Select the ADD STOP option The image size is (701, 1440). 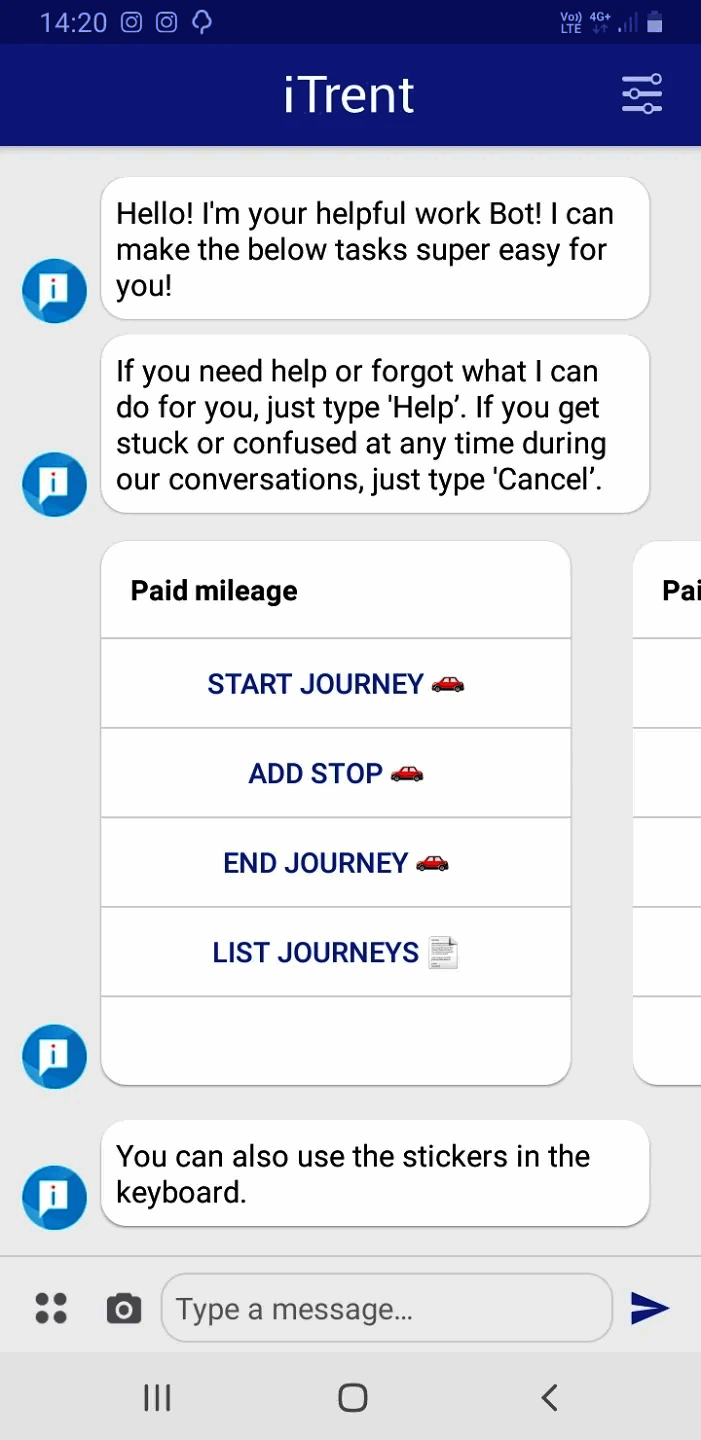click(x=335, y=773)
